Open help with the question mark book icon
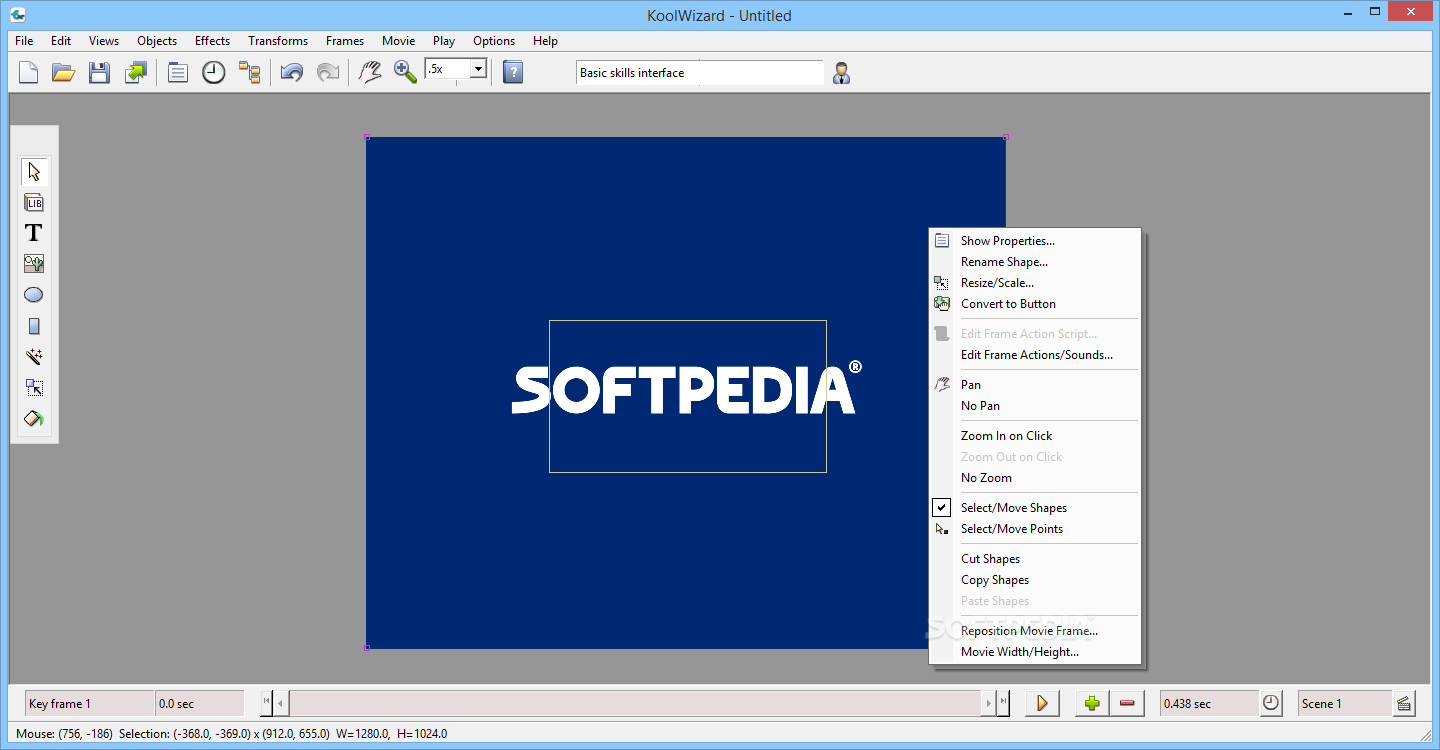 pos(513,72)
